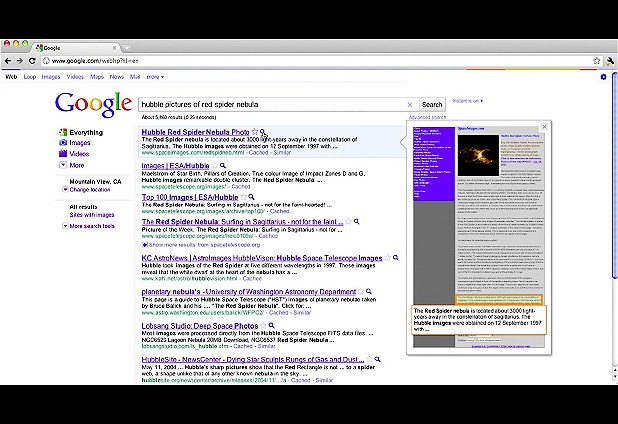Go back using the browser back arrow
The image size is (618, 424).
8,61
